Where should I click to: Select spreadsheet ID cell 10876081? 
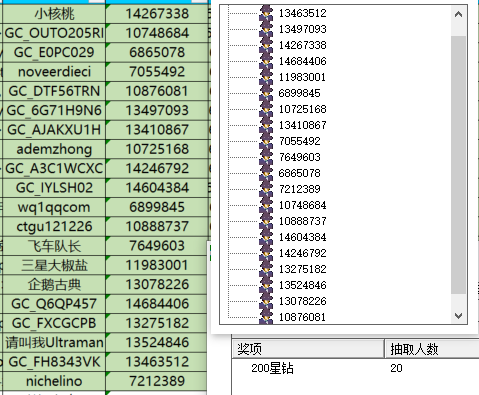[157, 91]
